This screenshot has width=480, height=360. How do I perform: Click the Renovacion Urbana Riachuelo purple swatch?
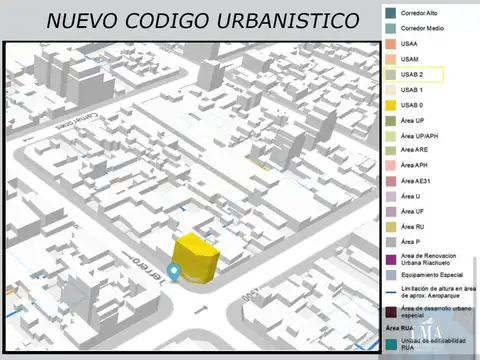pyautogui.click(x=391, y=259)
